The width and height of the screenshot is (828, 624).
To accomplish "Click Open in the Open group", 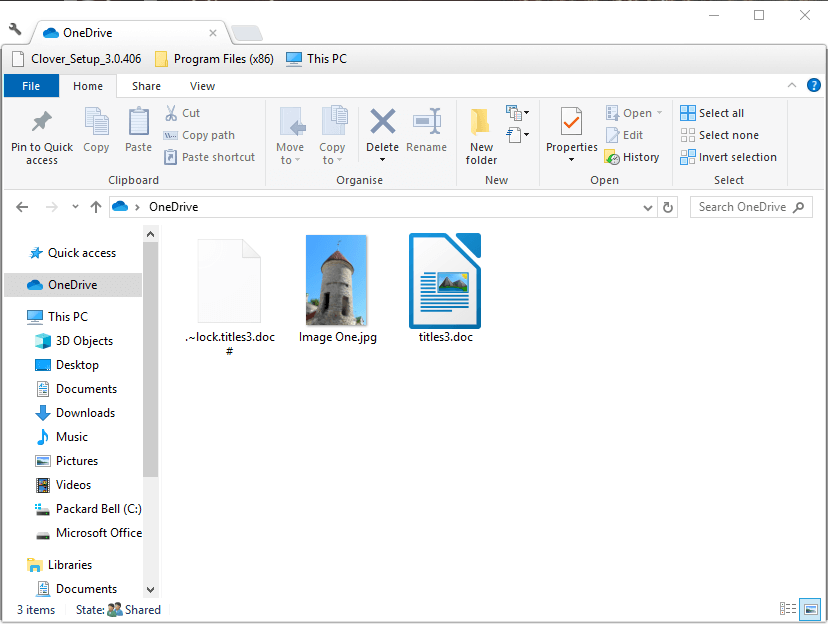I will (633, 113).
